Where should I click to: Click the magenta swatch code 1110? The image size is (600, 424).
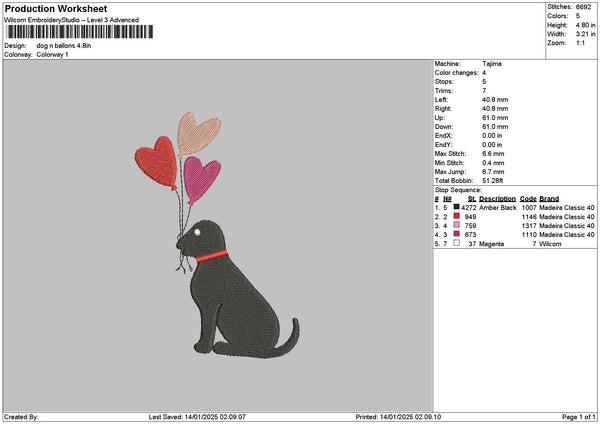[x=456, y=234]
